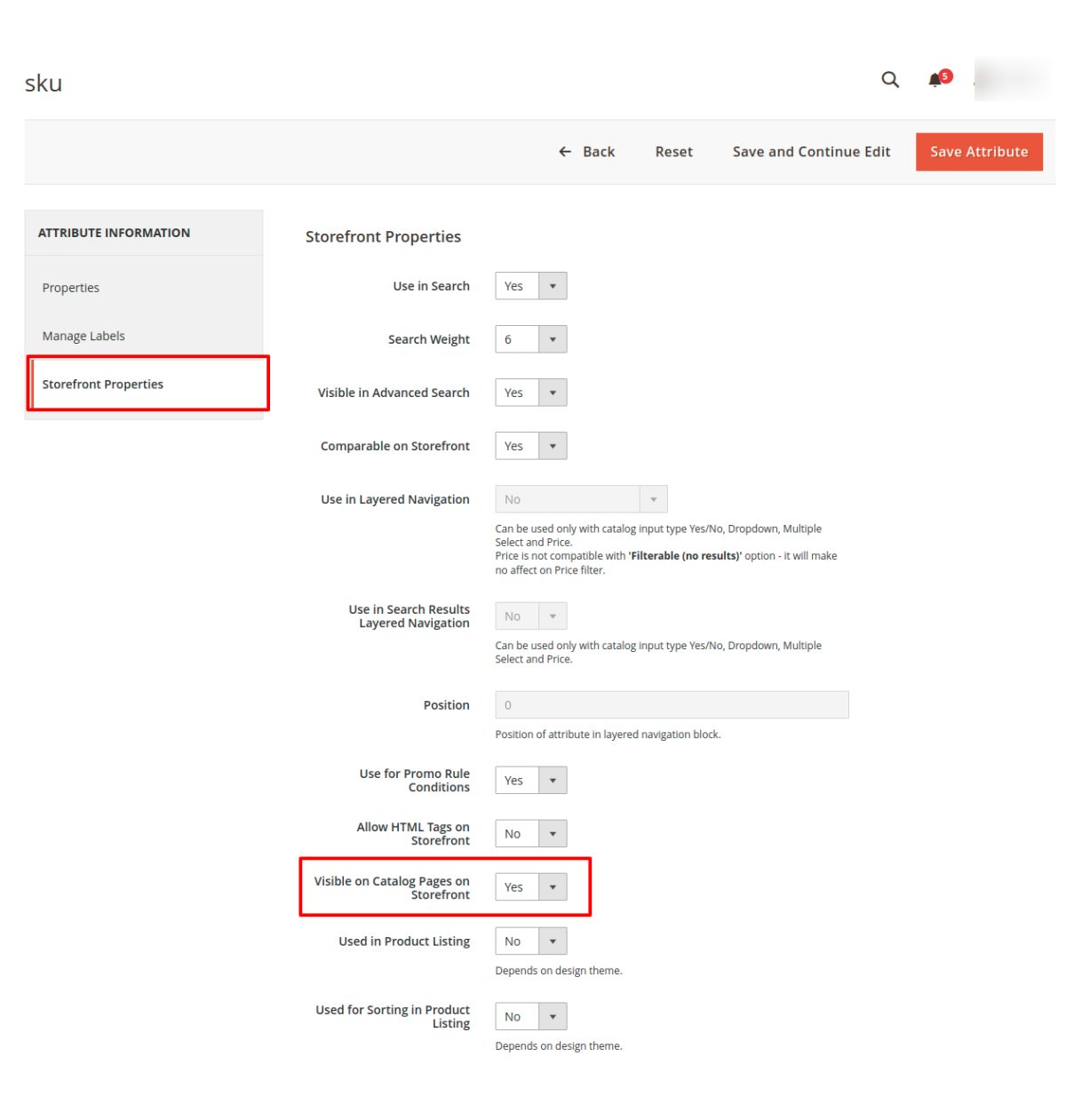Viewport: 1066px width, 1120px height.
Task: Open Comparable on Storefront dropdown
Action: [x=530, y=446]
